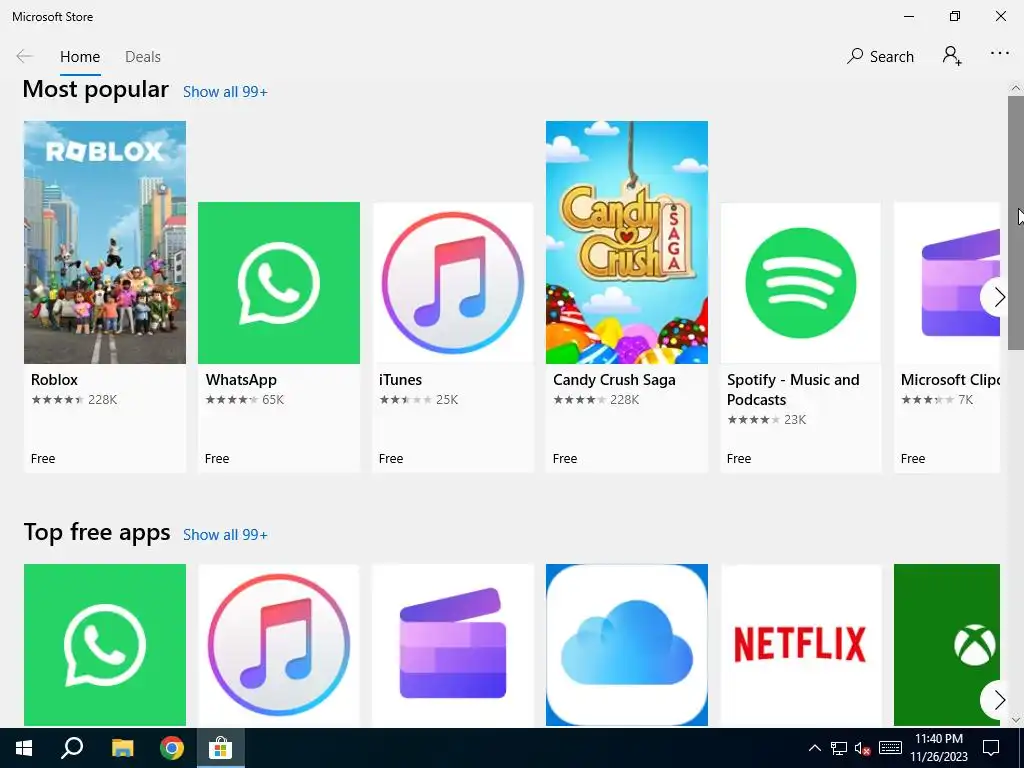Open Xbox icon in Top free apps
The height and width of the screenshot is (768, 1024).
click(947, 645)
